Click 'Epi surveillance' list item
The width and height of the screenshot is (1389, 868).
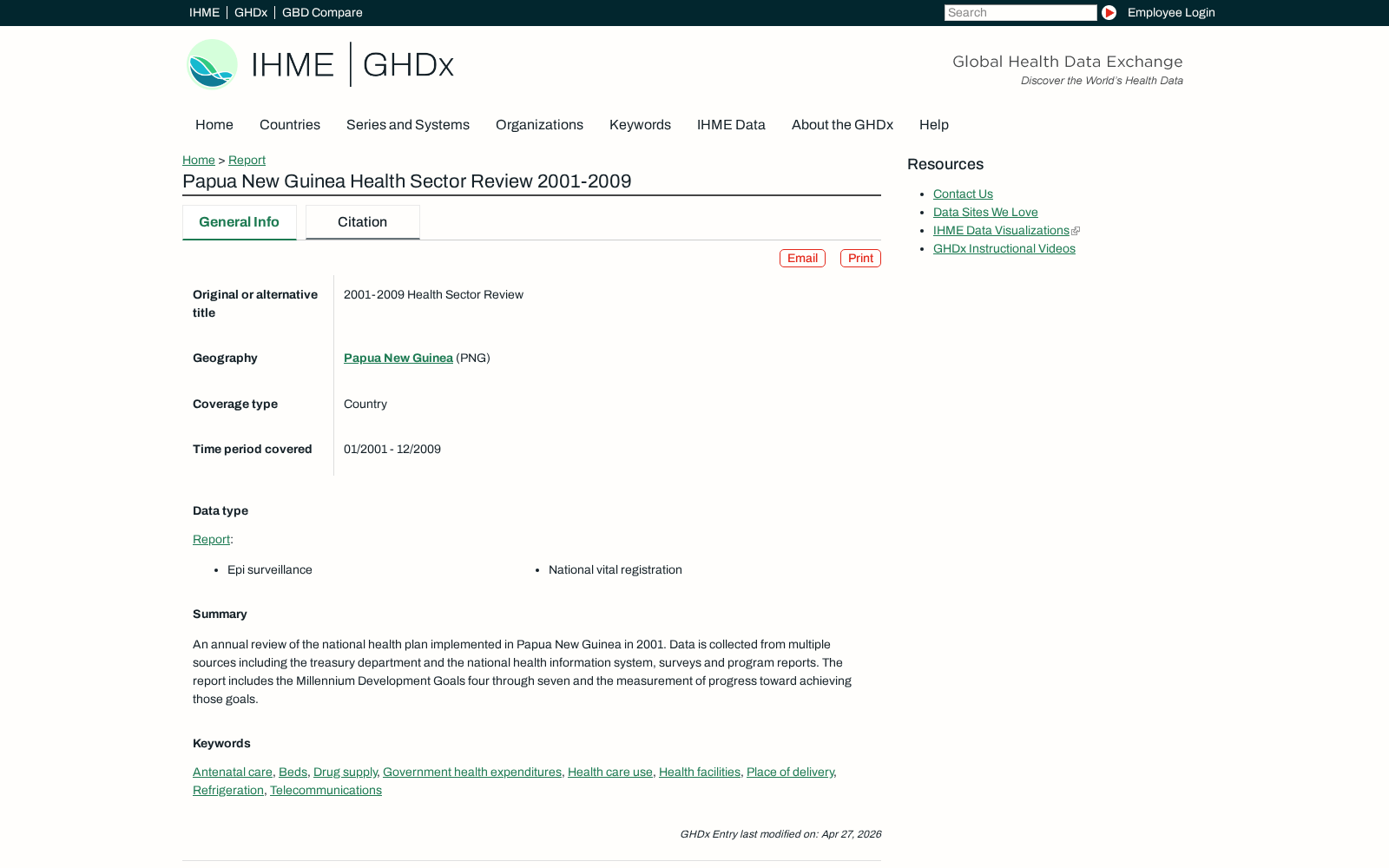(270, 569)
